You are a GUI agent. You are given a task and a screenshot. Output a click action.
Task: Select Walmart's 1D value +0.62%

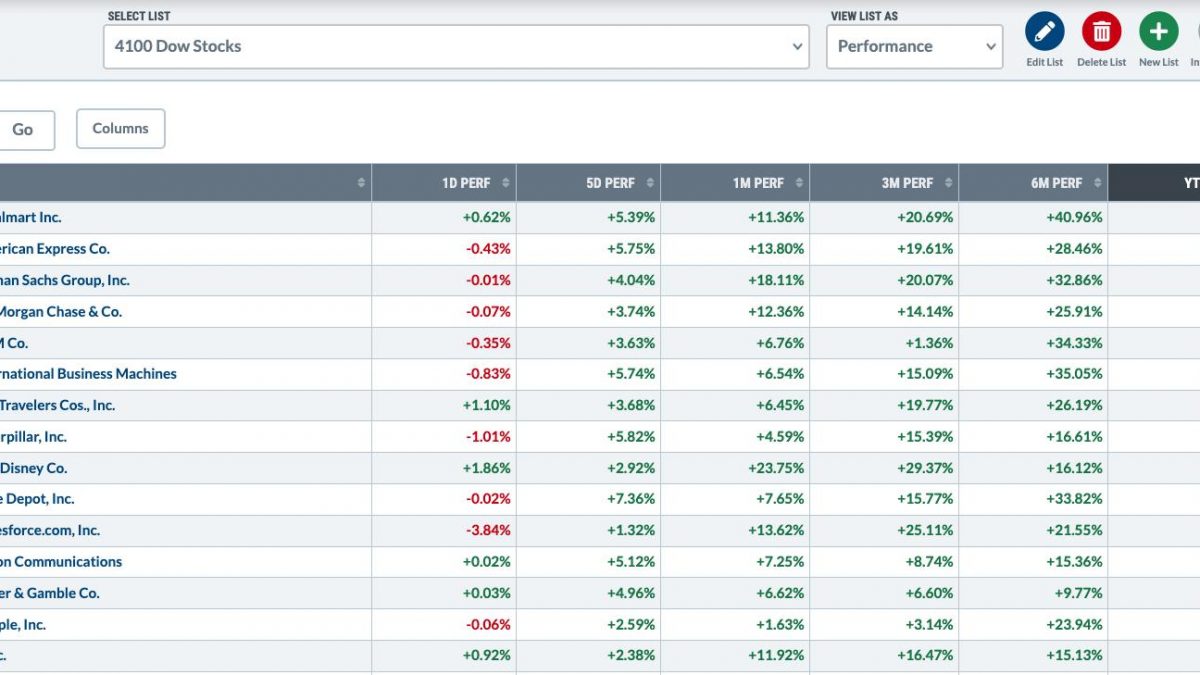(x=487, y=217)
